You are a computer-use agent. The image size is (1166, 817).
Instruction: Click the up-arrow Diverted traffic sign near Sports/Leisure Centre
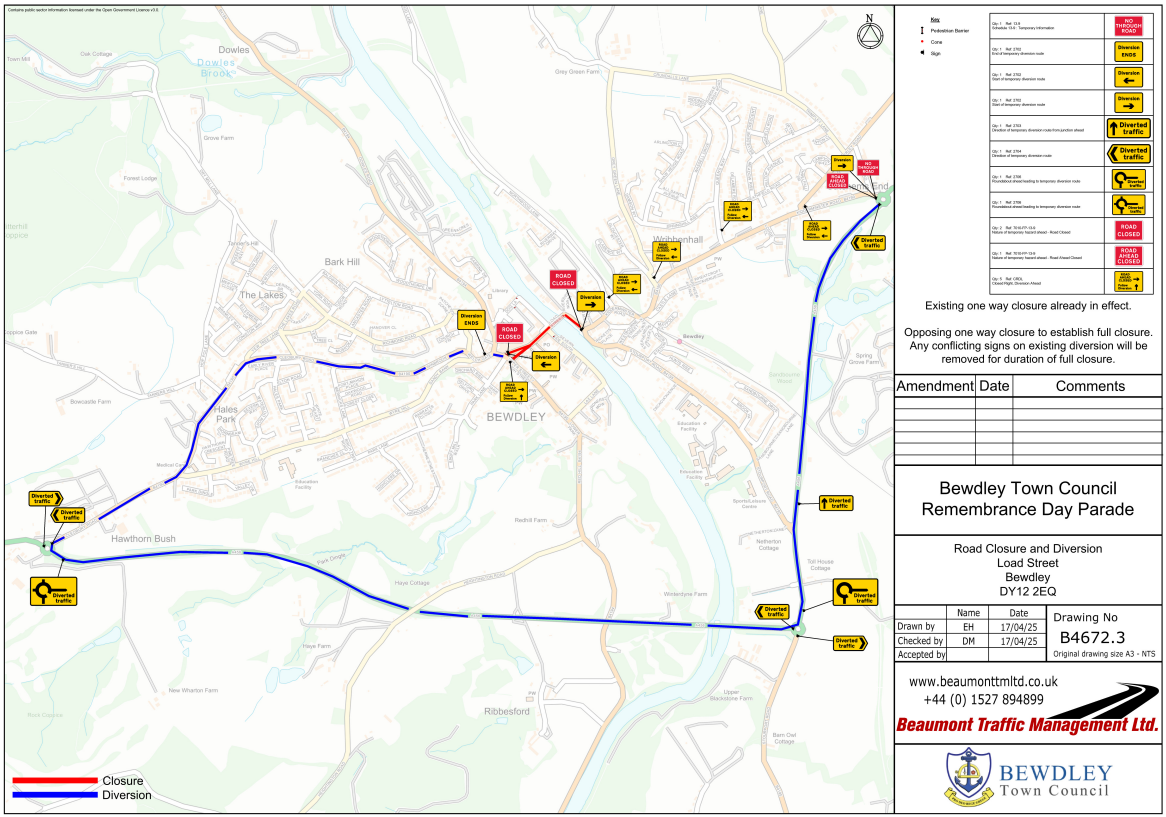[x=836, y=502]
